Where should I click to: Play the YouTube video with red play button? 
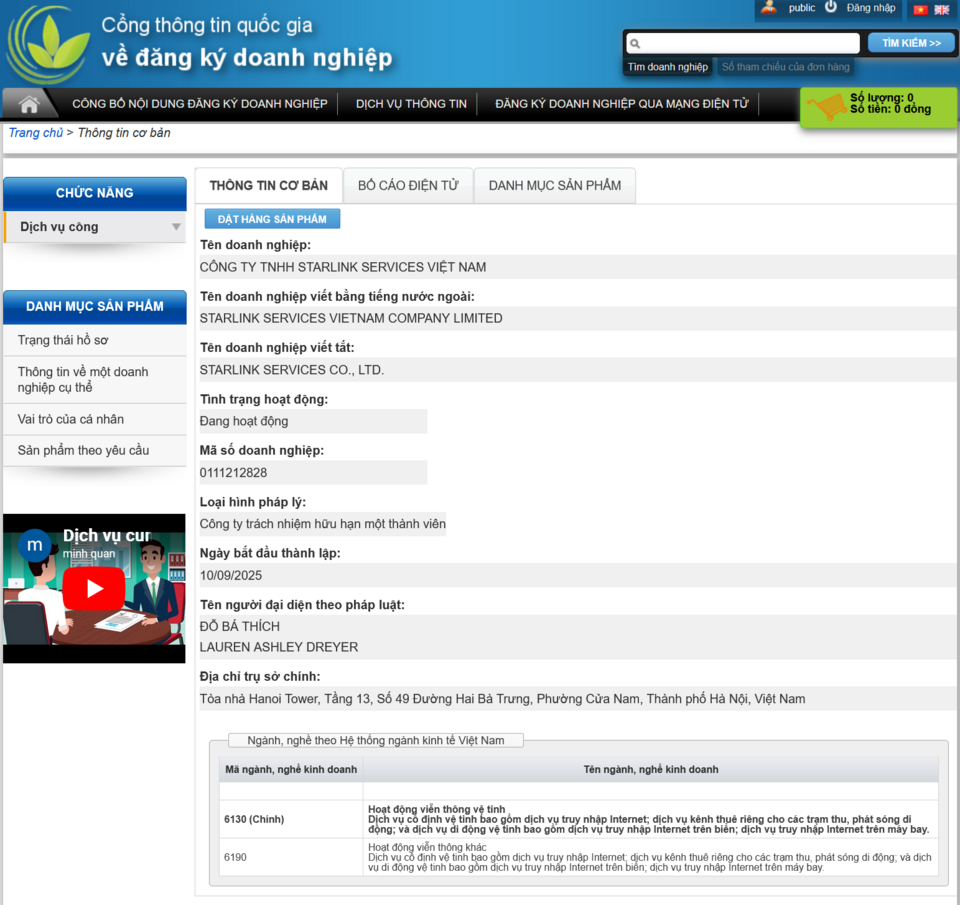point(94,588)
